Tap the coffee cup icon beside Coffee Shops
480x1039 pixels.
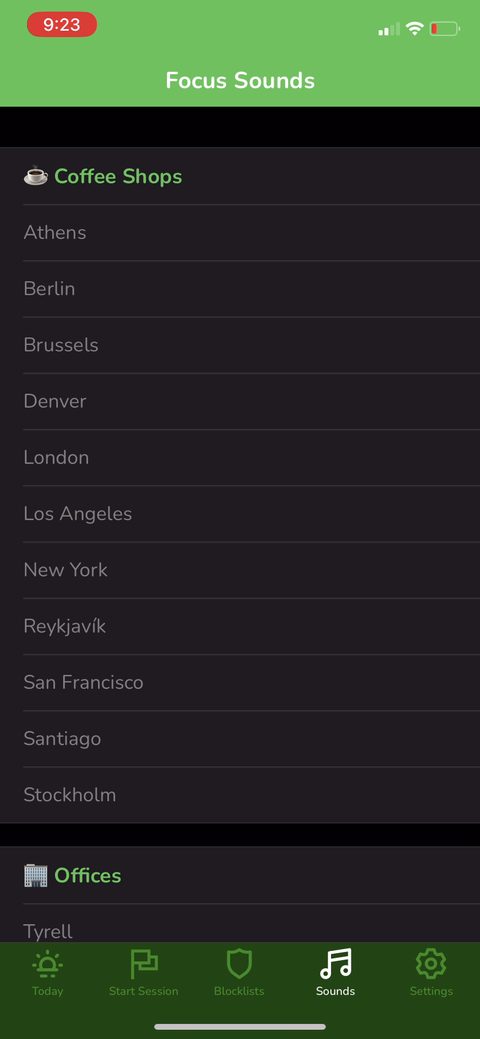(36, 176)
